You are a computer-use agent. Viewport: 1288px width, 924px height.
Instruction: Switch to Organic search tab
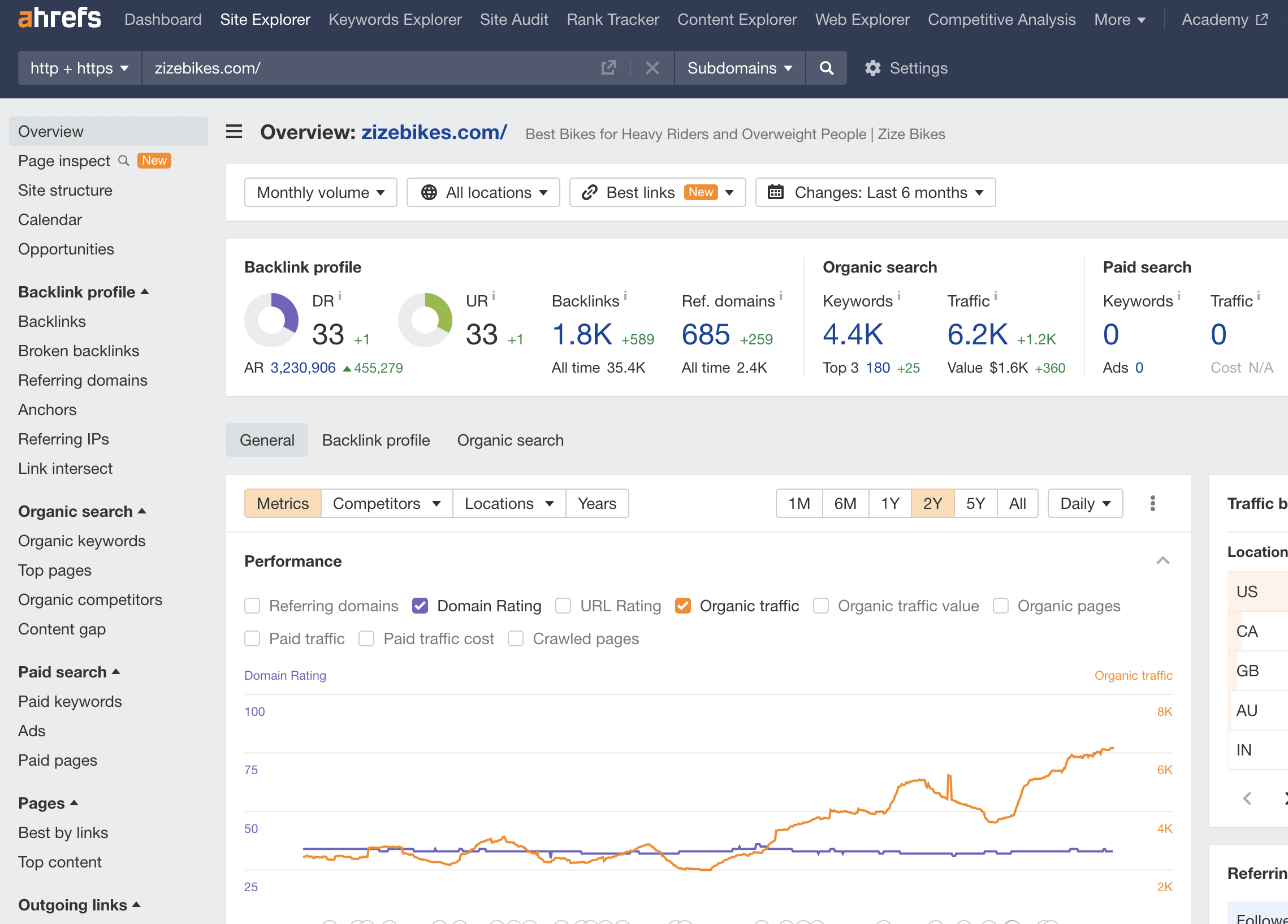click(511, 440)
